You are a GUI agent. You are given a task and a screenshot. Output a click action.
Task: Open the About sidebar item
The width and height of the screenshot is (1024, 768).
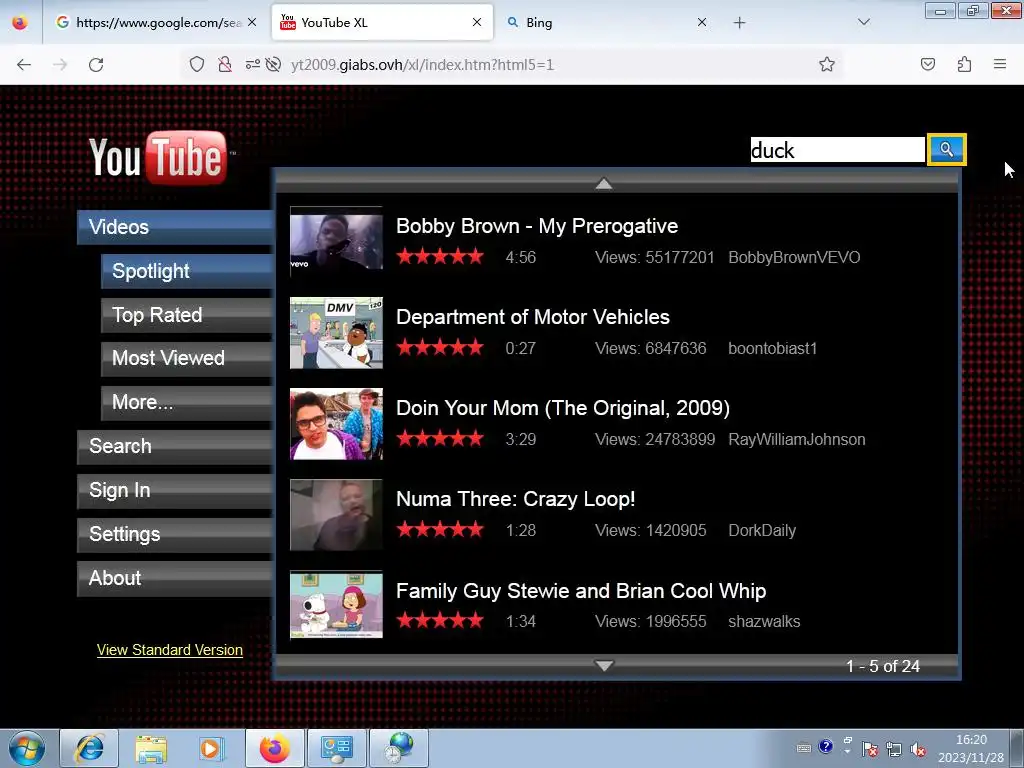174,578
